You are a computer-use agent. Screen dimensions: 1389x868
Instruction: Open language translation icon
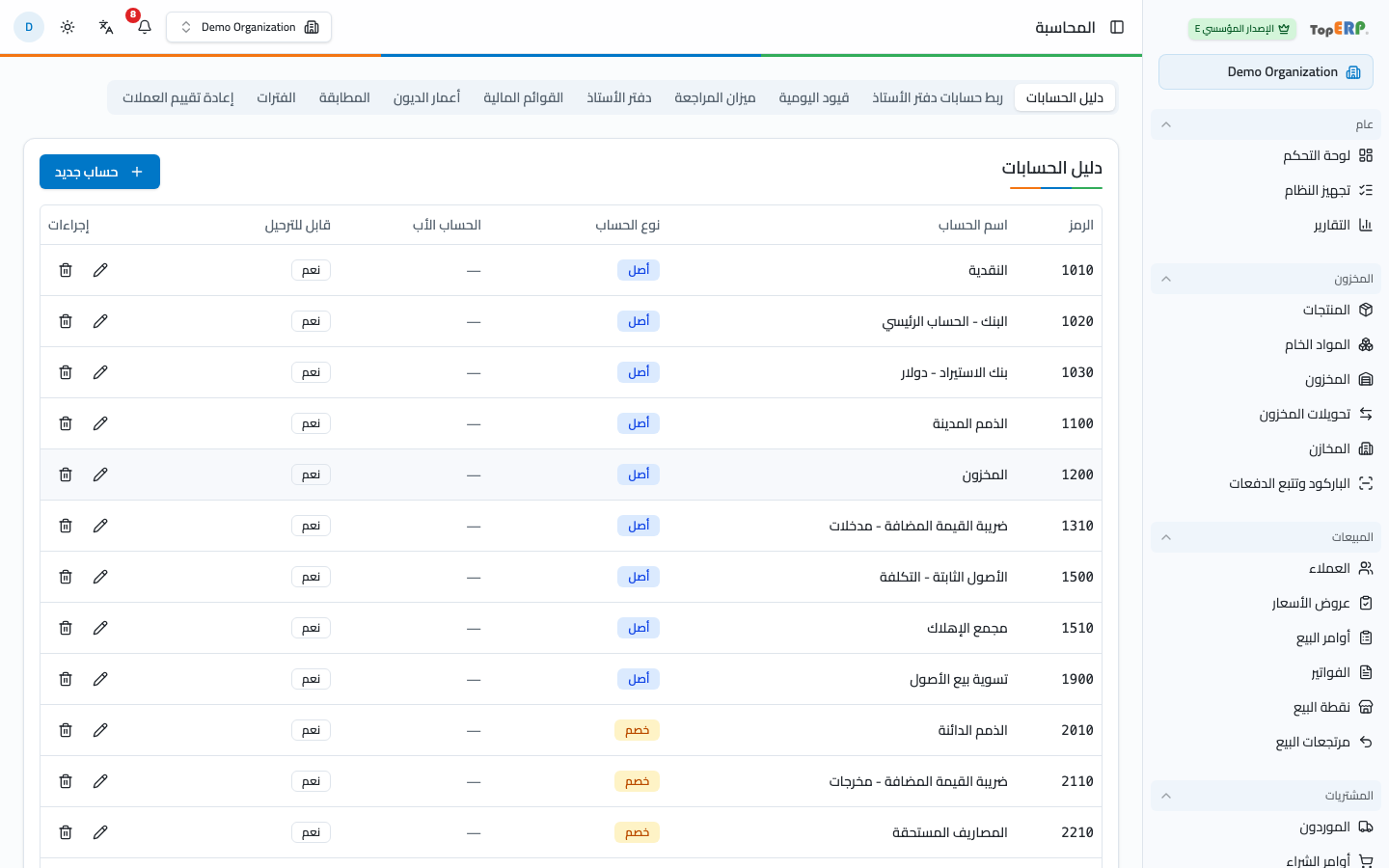click(106, 27)
